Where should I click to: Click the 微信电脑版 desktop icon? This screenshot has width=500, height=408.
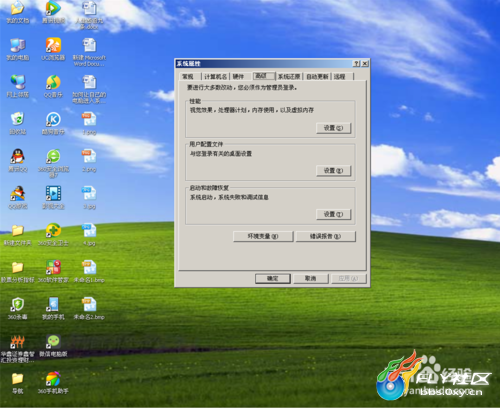coord(53,342)
